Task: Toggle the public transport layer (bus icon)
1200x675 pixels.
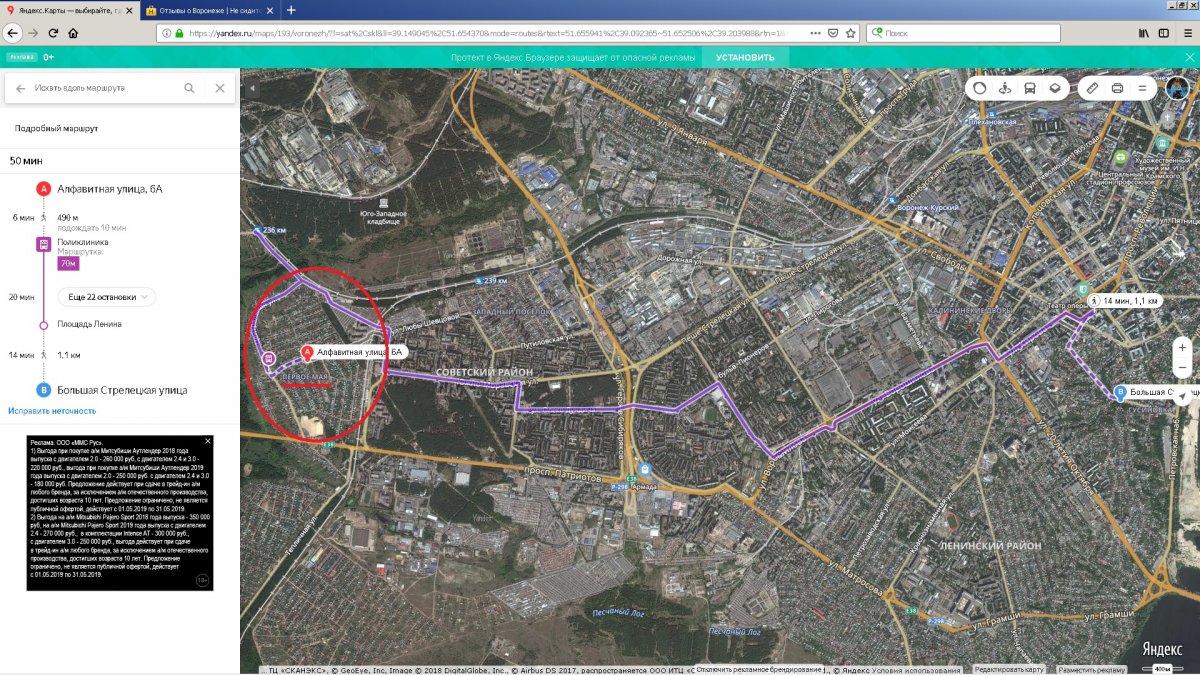Action: 1029,88
